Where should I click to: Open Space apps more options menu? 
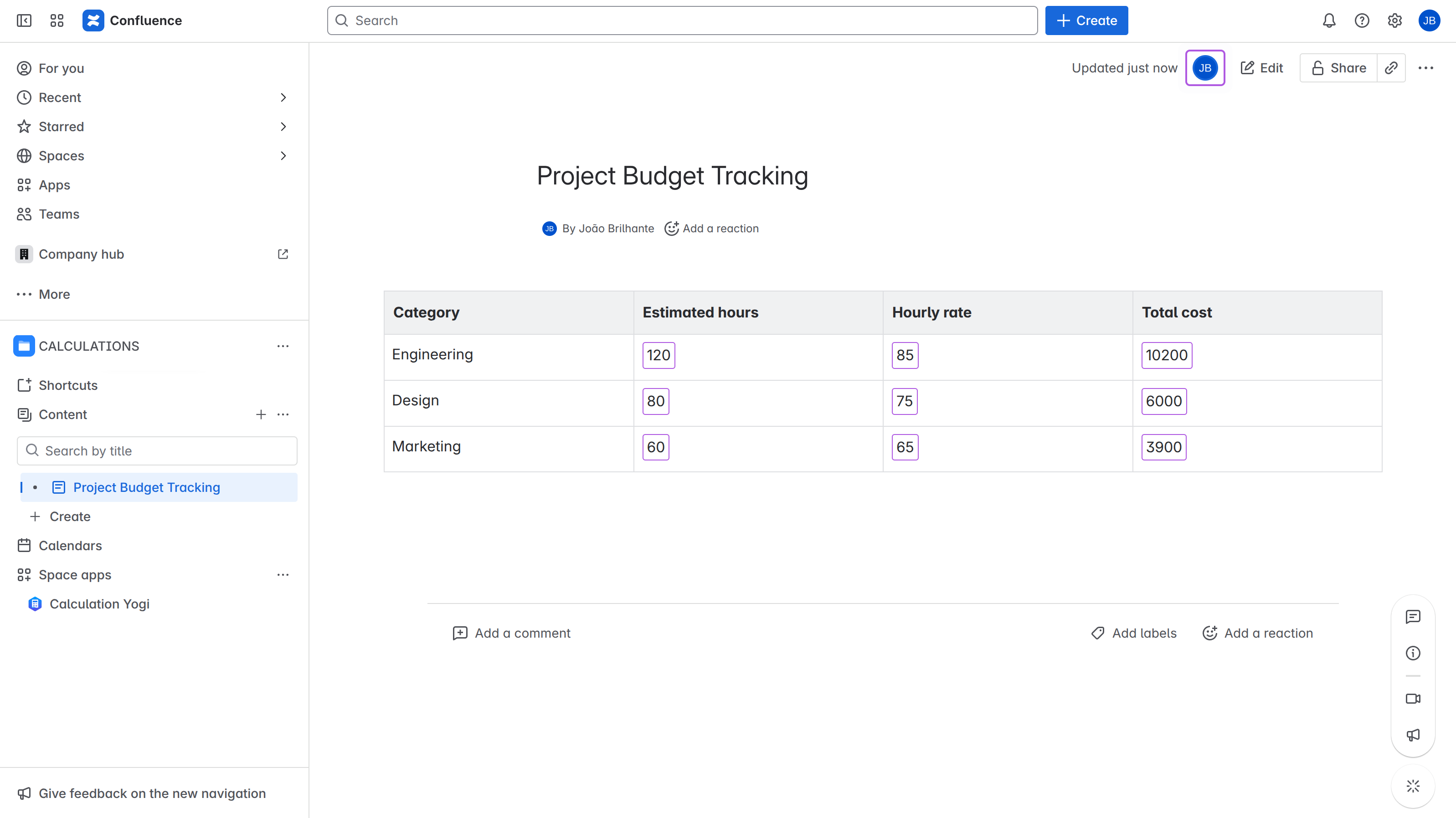pyautogui.click(x=283, y=574)
